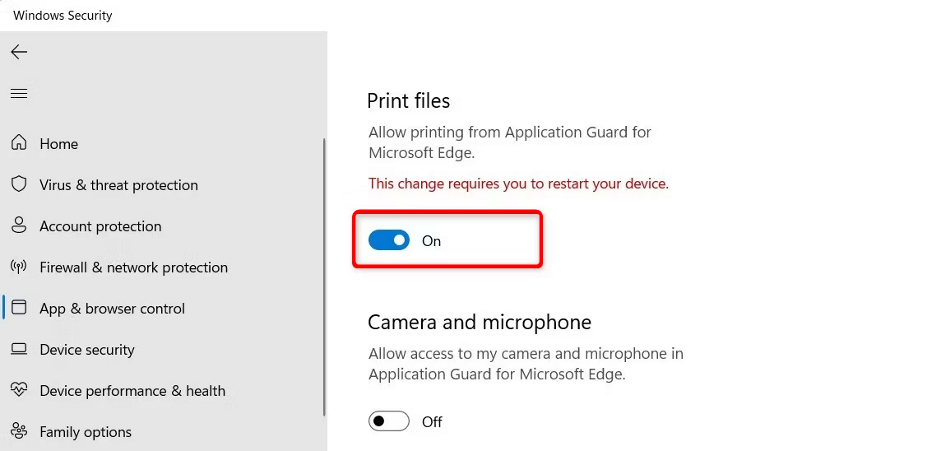Click the Virus & threat protection shield icon
The height and width of the screenshot is (451, 927).
(x=19, y=185)
